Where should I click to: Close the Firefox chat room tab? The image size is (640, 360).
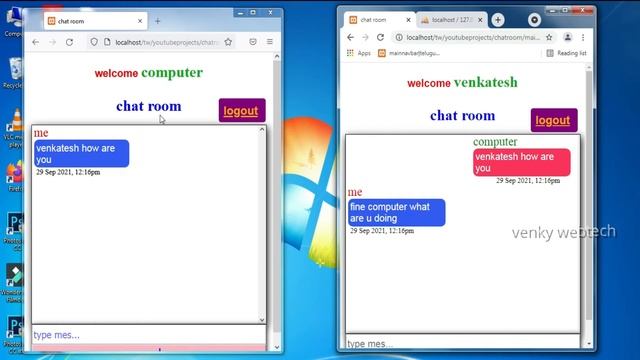[140, 21]
